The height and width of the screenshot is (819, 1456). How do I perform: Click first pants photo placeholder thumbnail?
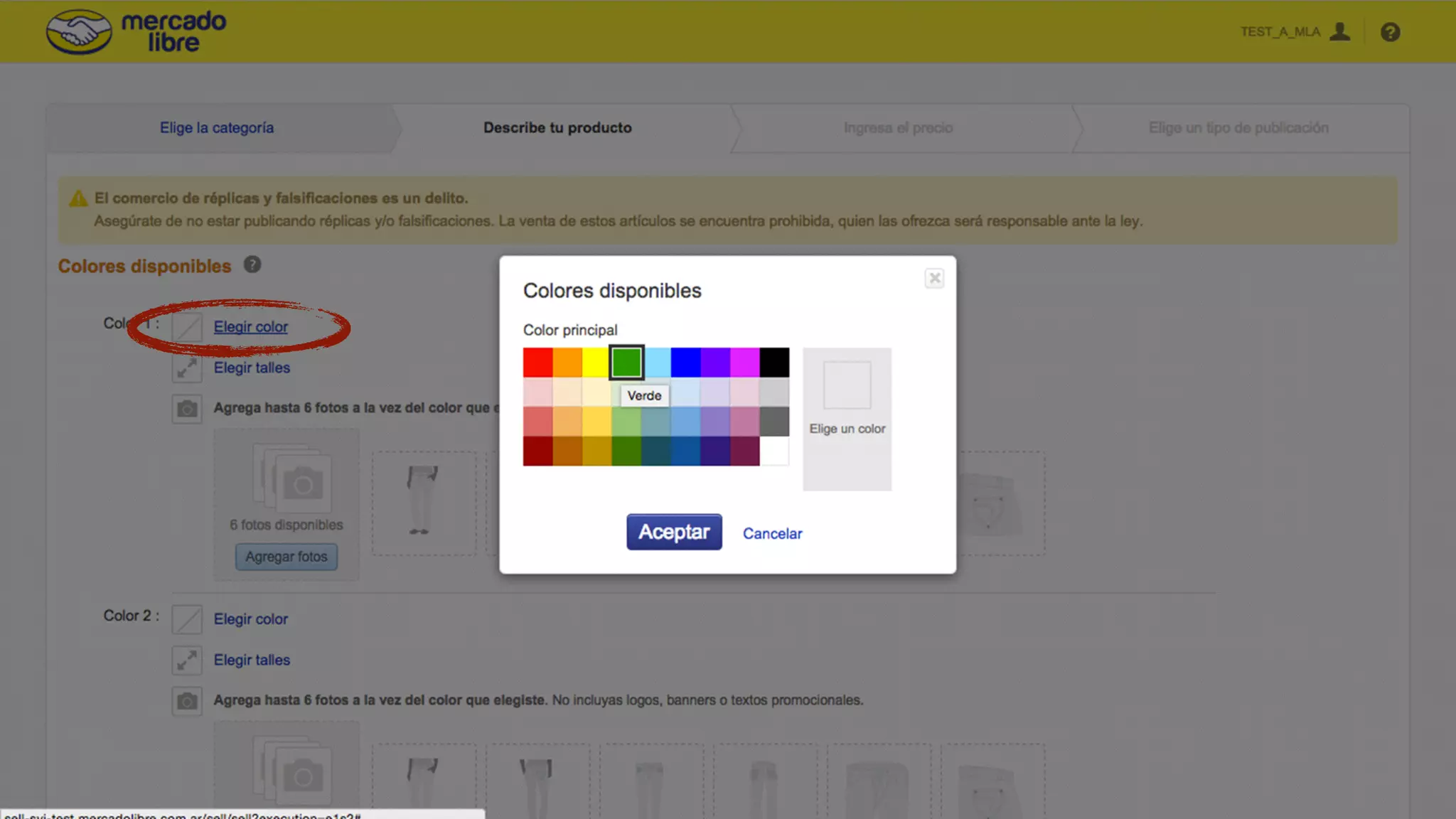click(424, 502)
